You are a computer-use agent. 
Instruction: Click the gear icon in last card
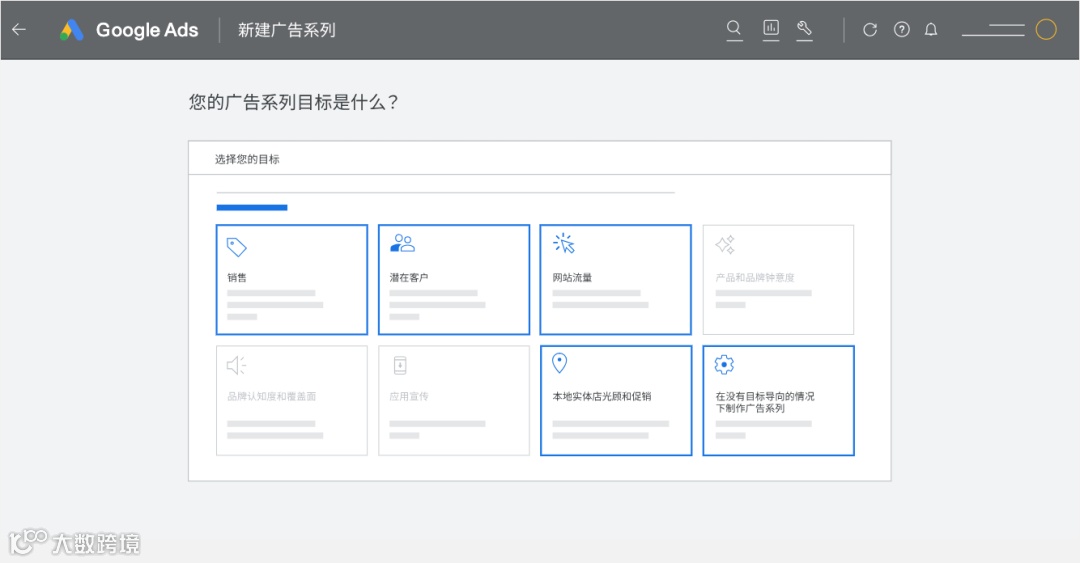(724, 365)
